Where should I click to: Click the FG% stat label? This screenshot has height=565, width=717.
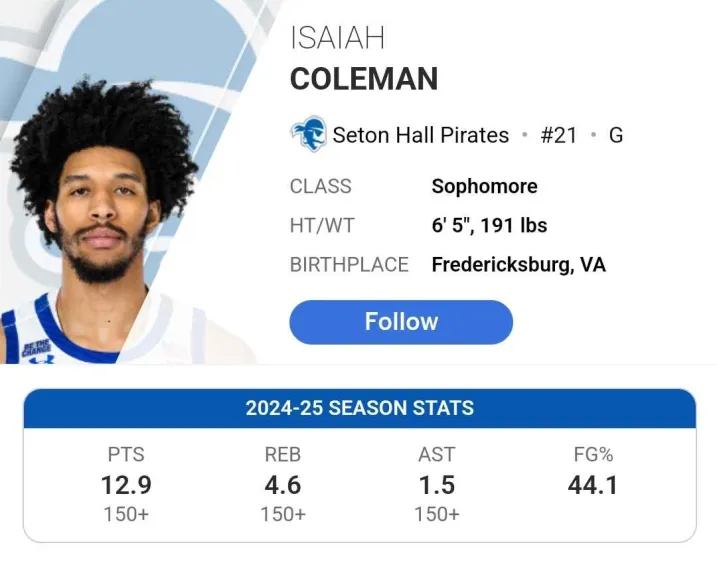(x=593, y=455)
